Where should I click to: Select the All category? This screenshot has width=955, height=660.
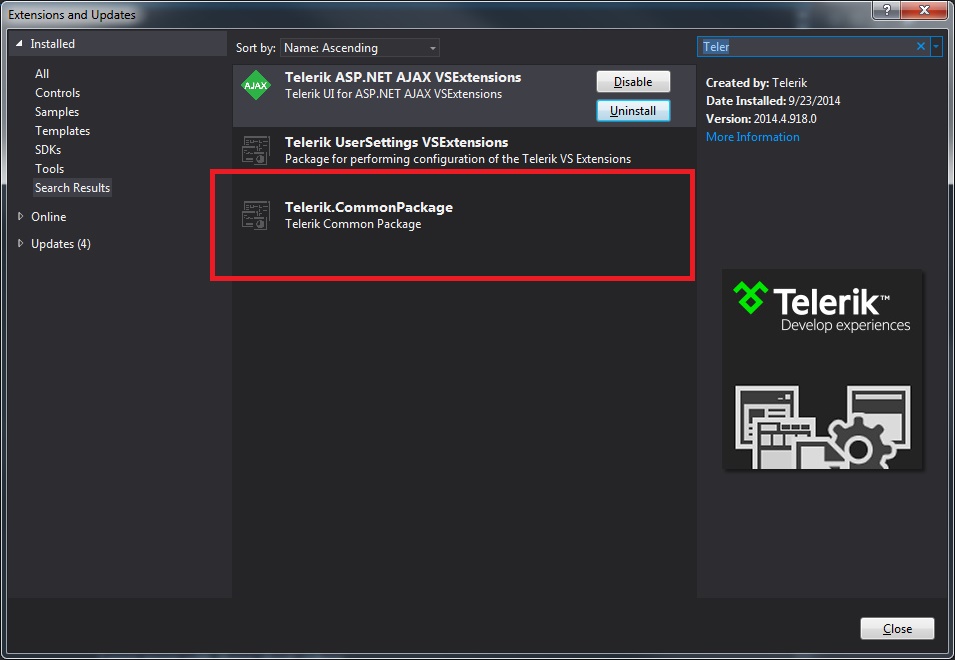tap(42, 74)
